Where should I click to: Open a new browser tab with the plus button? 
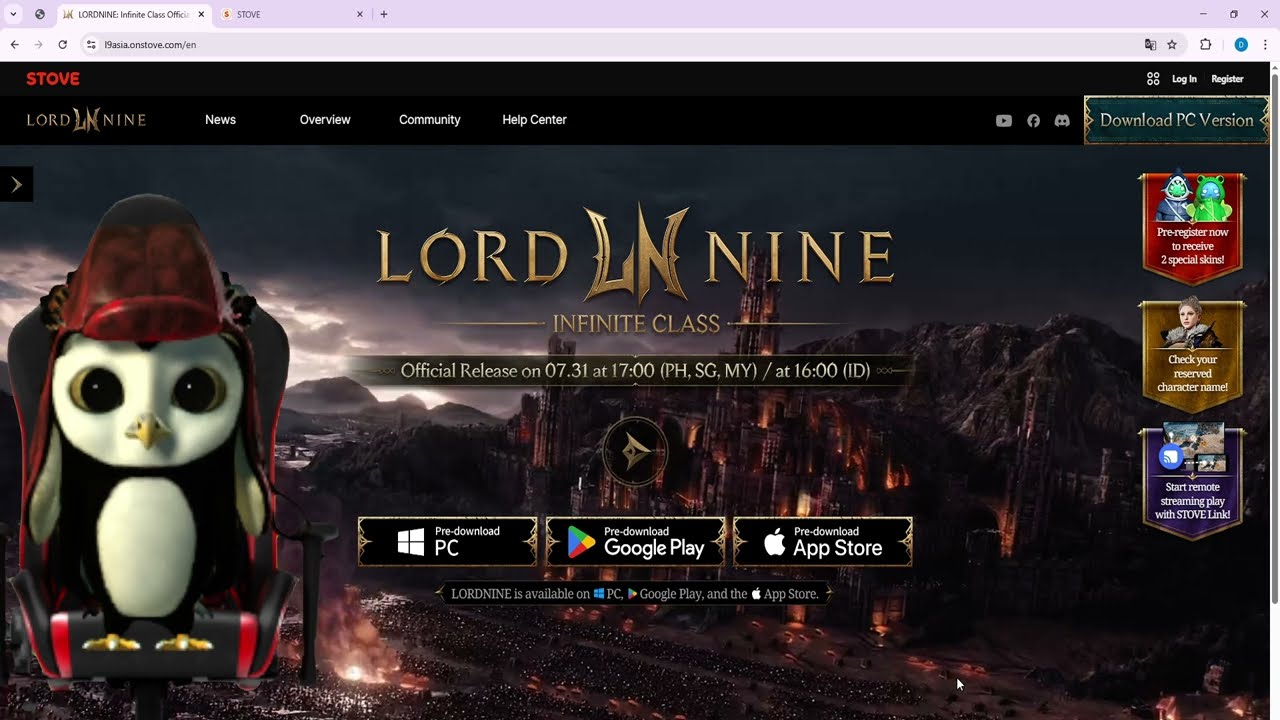coord(384,14)
